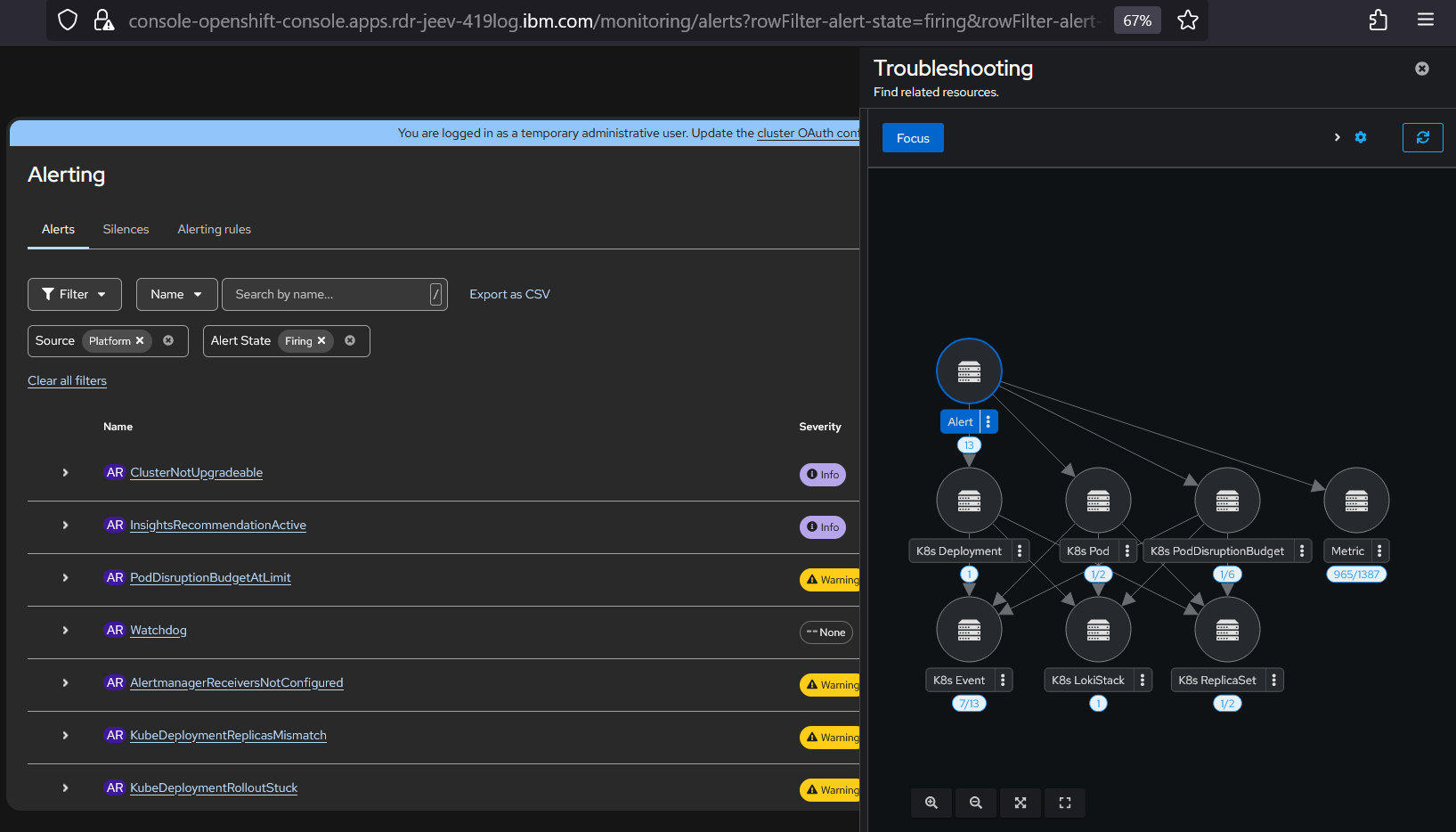Clear the Alert State filter group
1456x832 pixels.
(350, 340)
